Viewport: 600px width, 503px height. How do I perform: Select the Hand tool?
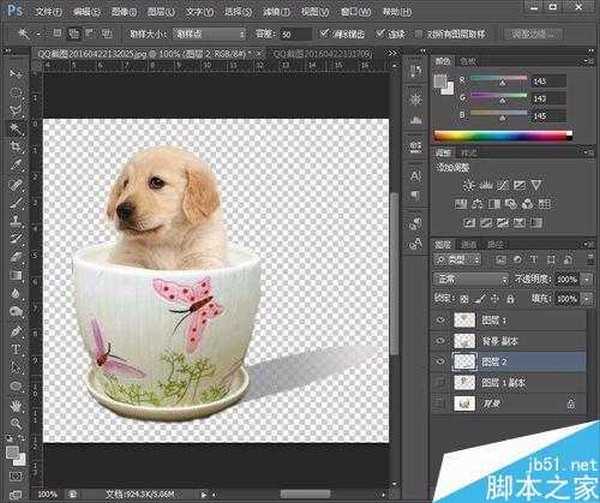(16, 405)
